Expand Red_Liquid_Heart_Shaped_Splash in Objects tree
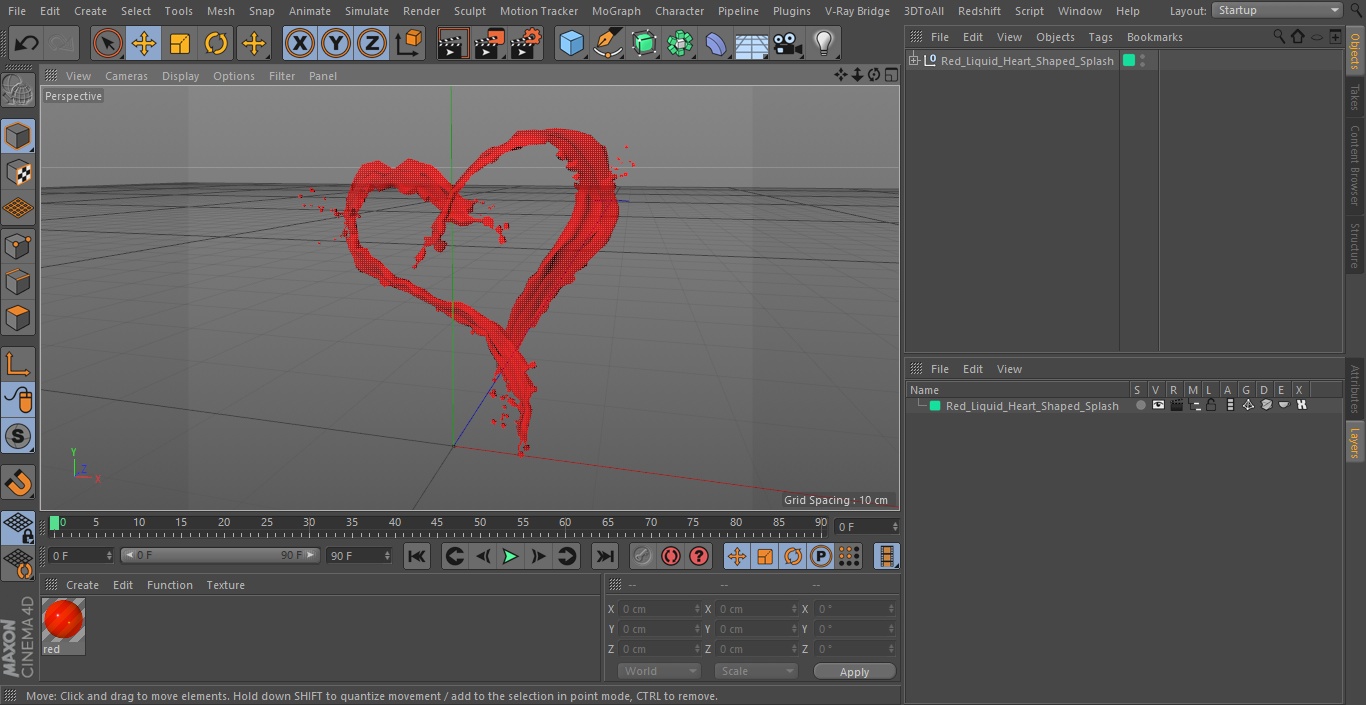The height and width of the screenshot is (705, 1366). [x=913, y=61]
